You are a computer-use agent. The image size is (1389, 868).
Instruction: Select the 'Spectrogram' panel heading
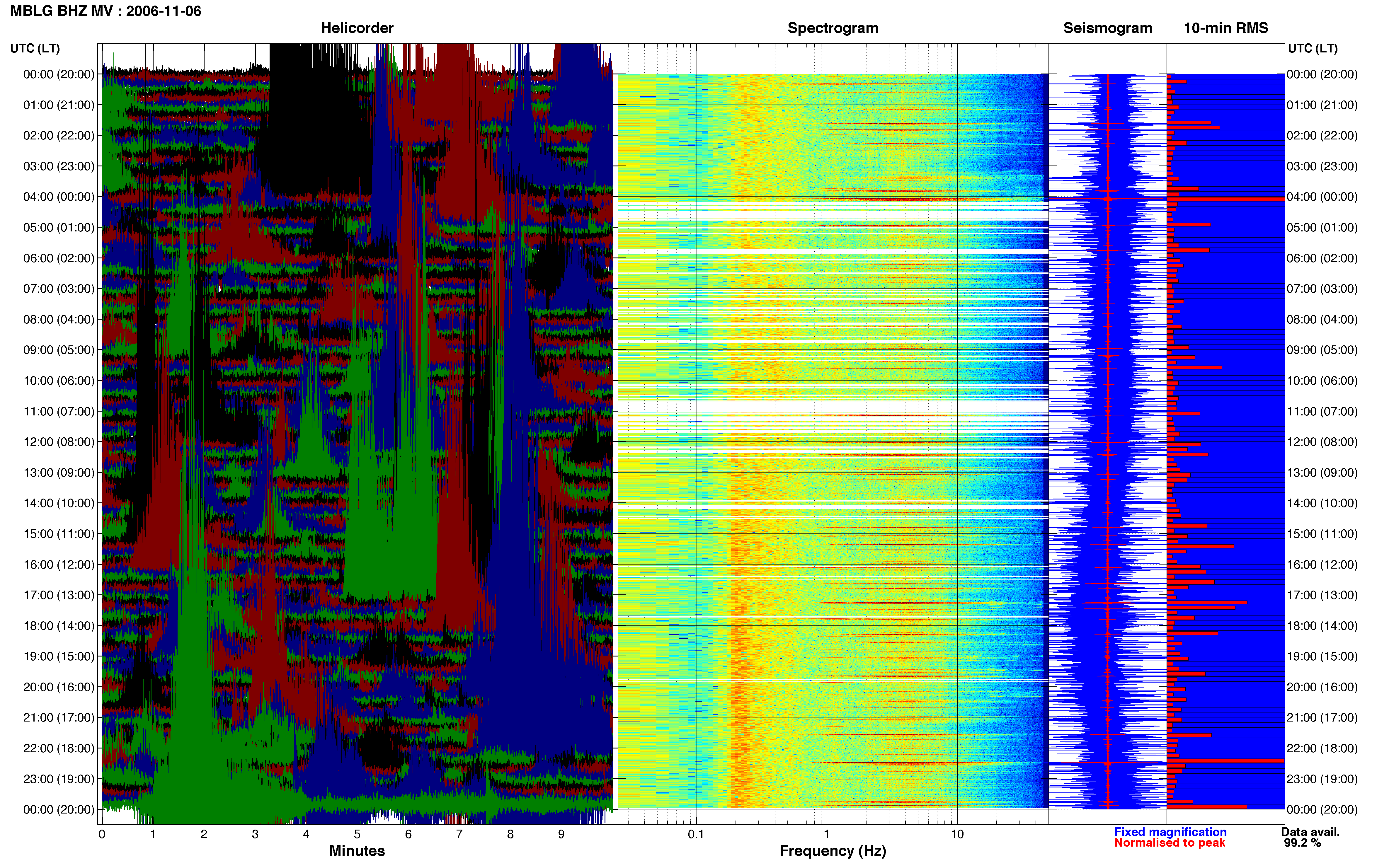pyautogui.click(x=833, y=28)
